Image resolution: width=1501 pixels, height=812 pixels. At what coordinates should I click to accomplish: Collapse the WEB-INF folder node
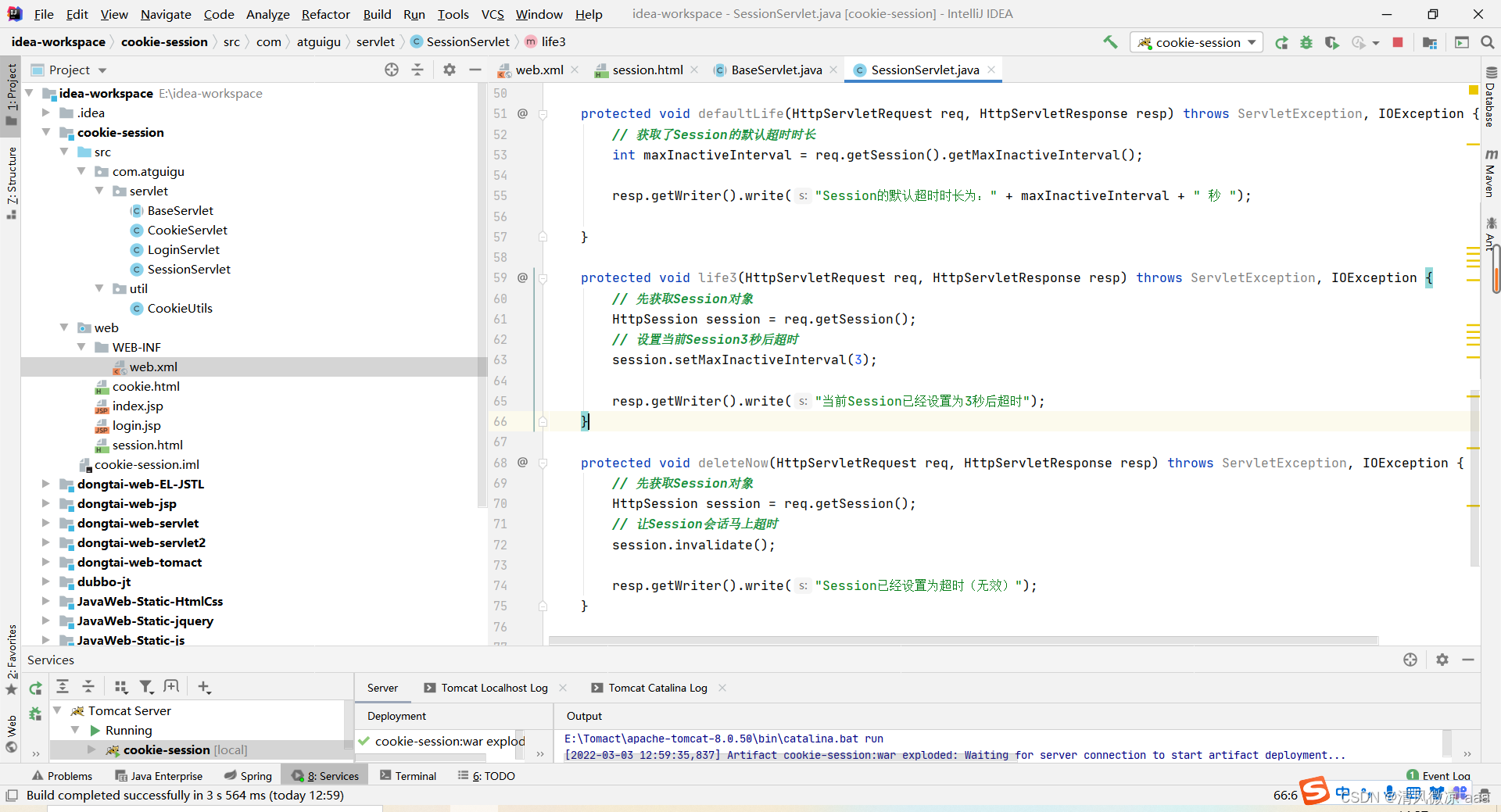tap(82, 347)
